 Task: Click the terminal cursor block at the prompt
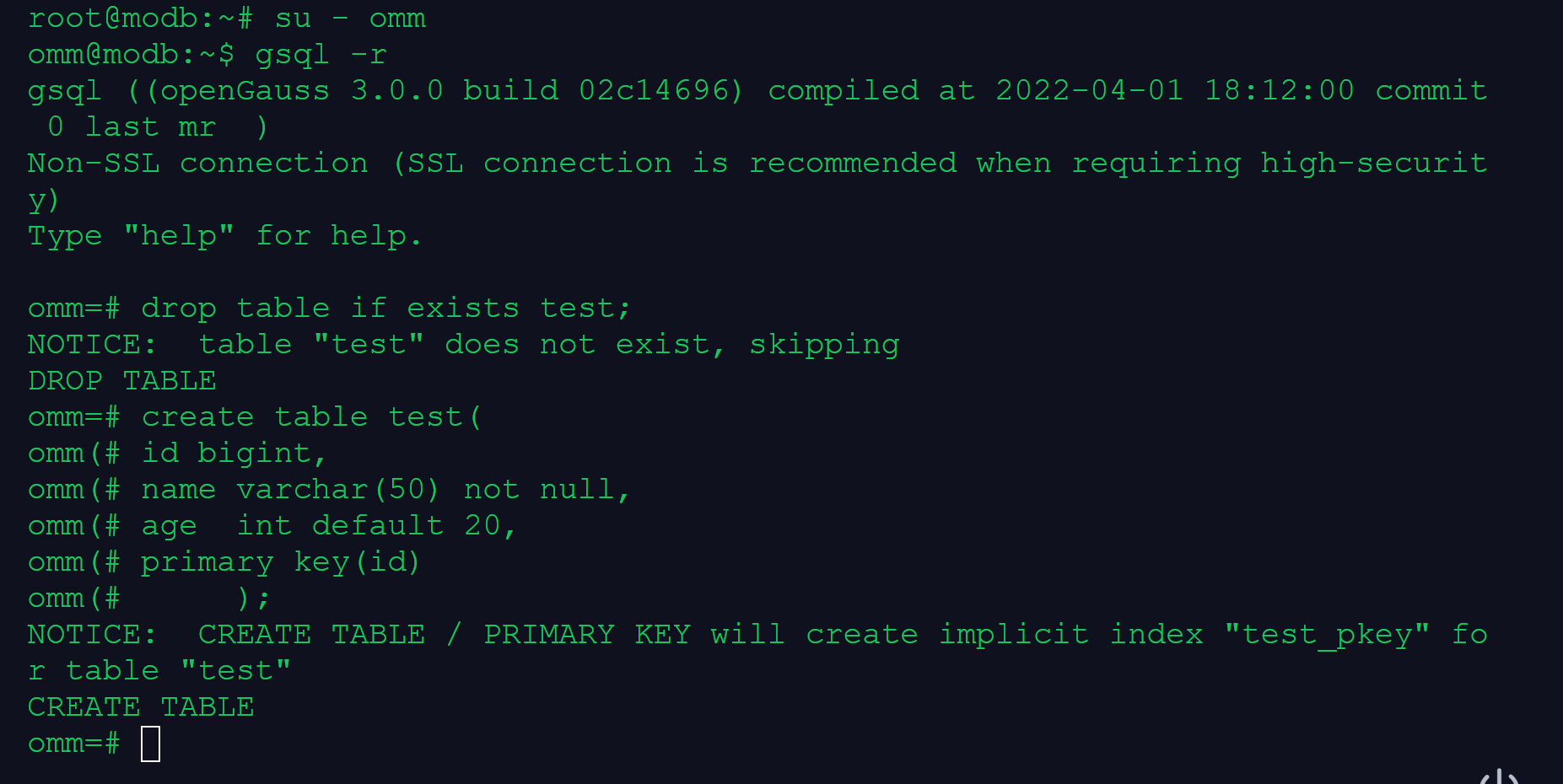coord(150,744)
